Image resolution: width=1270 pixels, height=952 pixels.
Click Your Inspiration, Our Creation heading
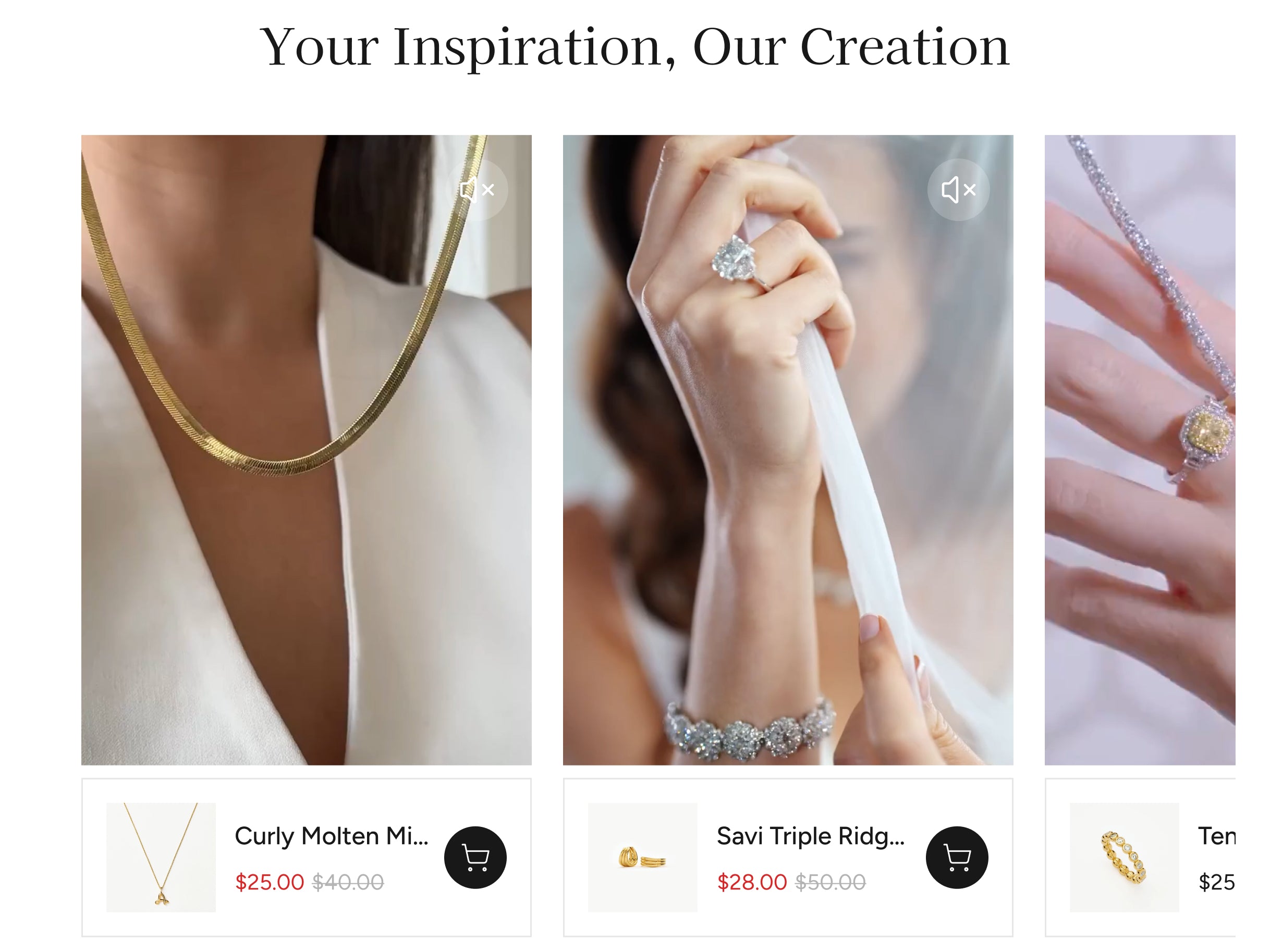click(x=634, y=48)
